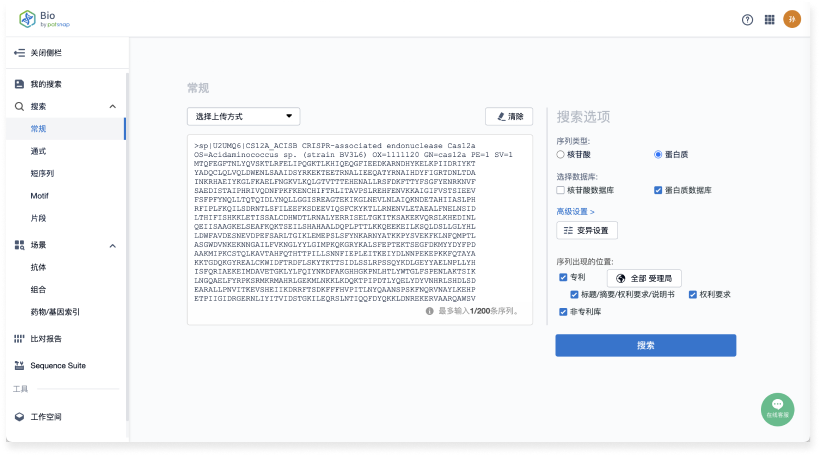
Task: Click the orange user avatar
Action: click(792, 19)
